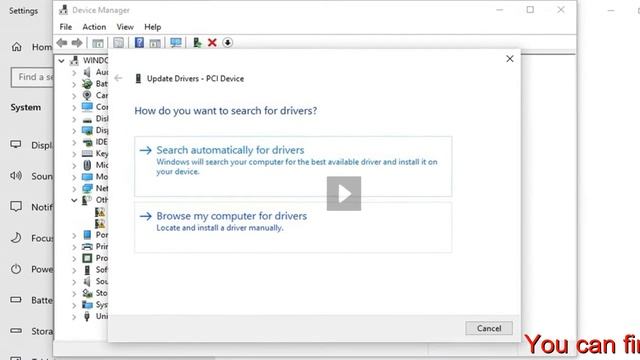The image size is (640, 360).
Task: Expand the Cameras tree node
Action: point(74,96)
